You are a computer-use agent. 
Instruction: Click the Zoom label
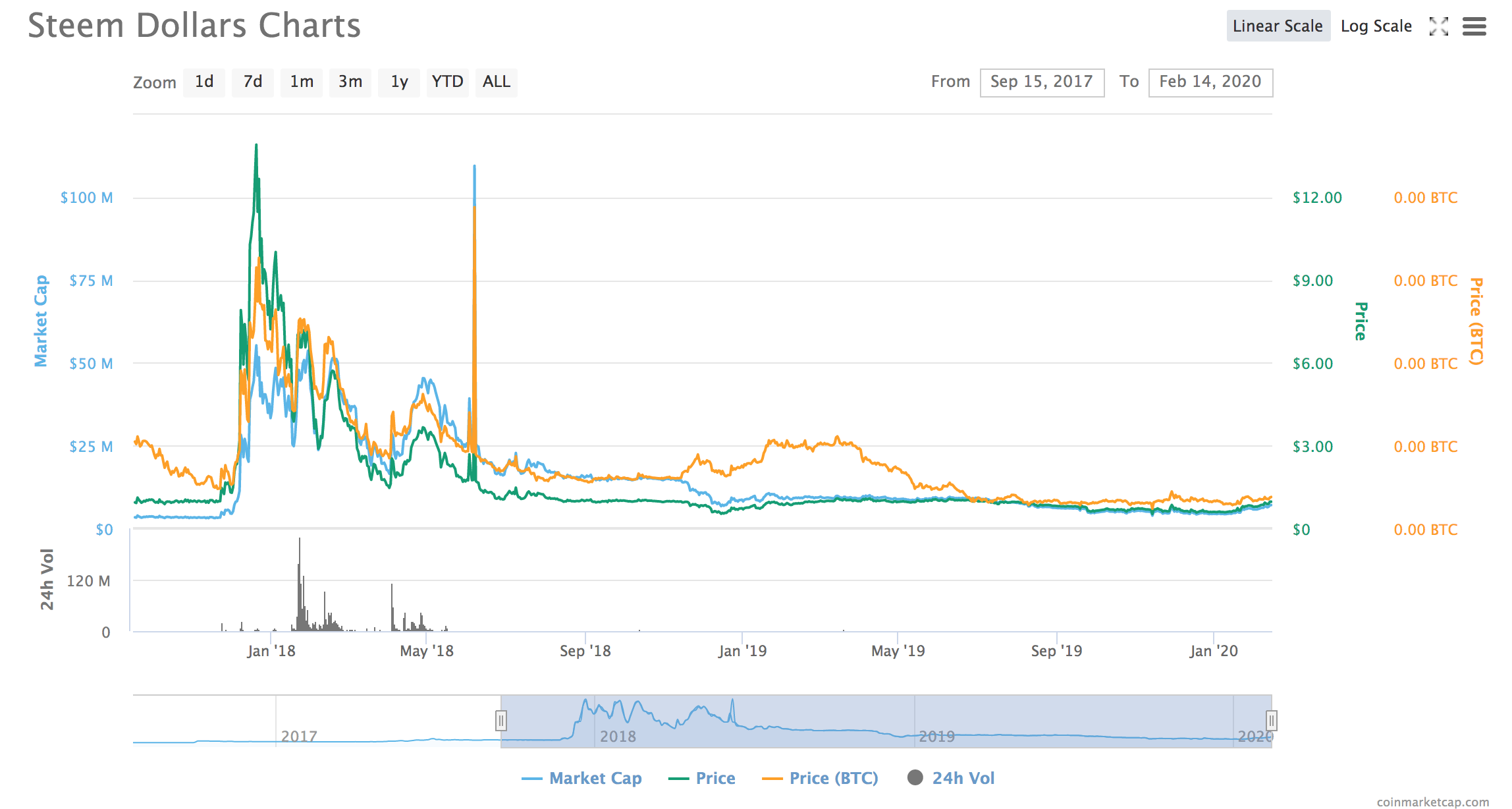click(x=155, y=82)
